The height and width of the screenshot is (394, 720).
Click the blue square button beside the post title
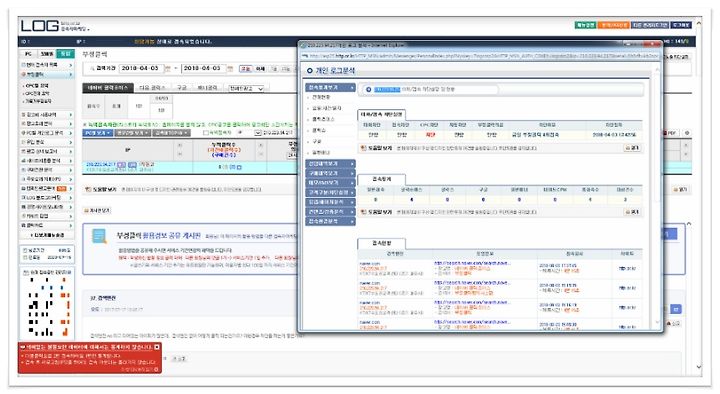pyautogui.click(x=675, y=310)
